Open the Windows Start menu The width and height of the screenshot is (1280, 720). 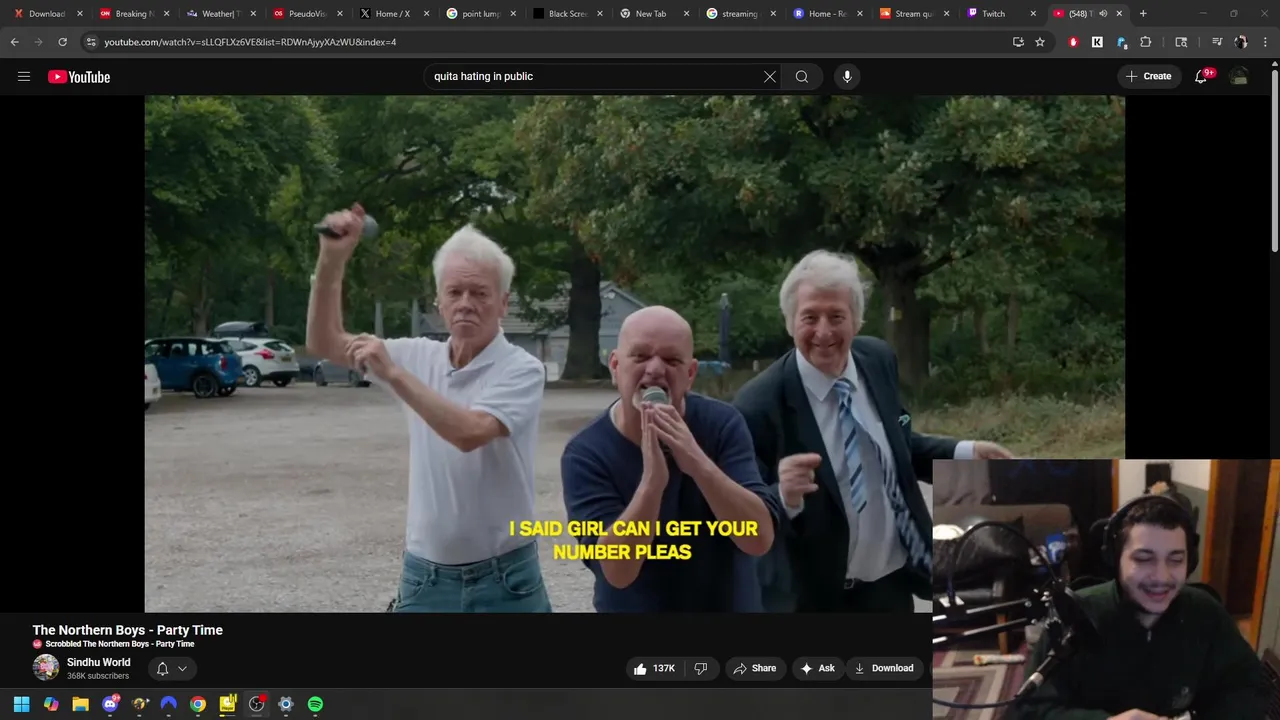21,704
